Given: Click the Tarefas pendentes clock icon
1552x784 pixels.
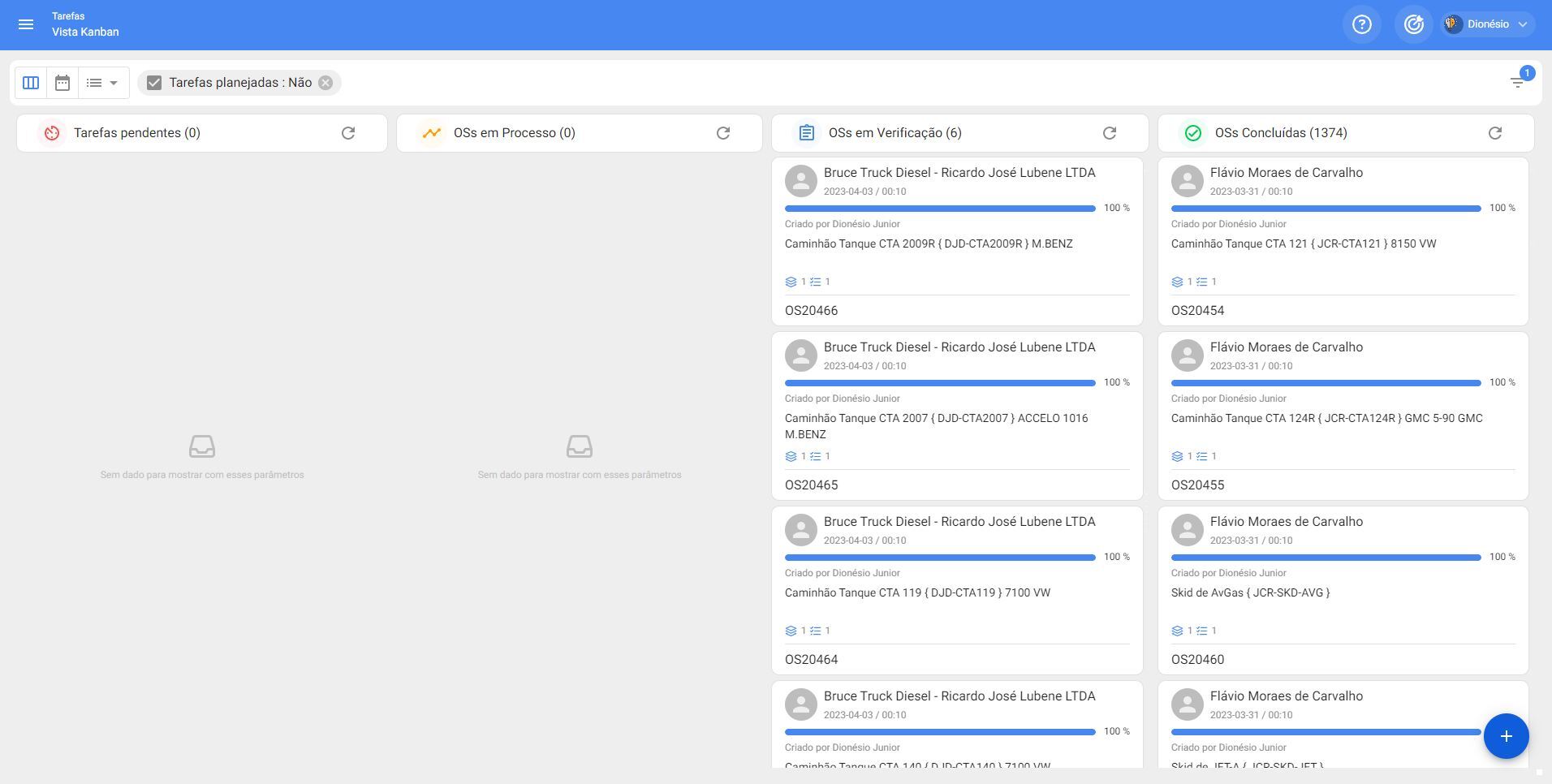Looking at the screenshot, I should [52, 133].
